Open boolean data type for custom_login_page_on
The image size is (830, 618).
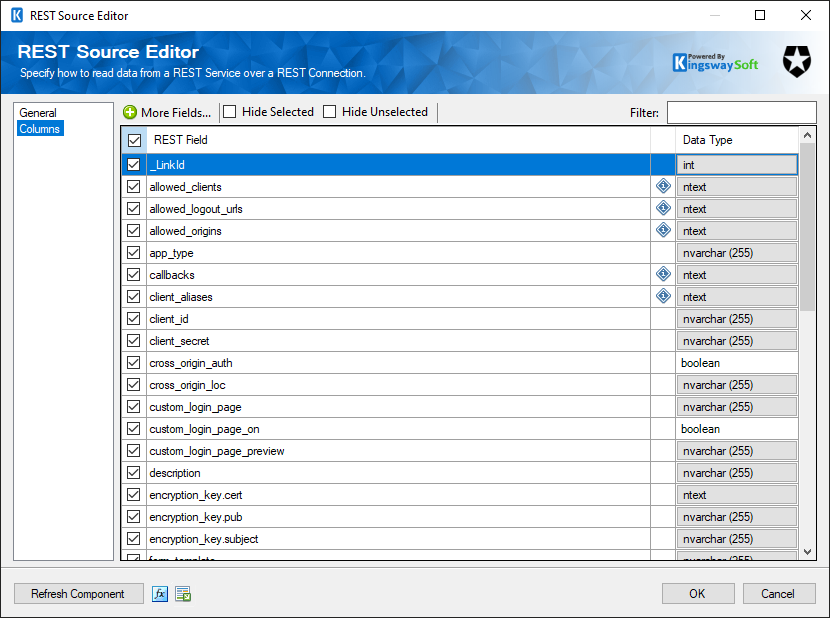coord(737,429)
